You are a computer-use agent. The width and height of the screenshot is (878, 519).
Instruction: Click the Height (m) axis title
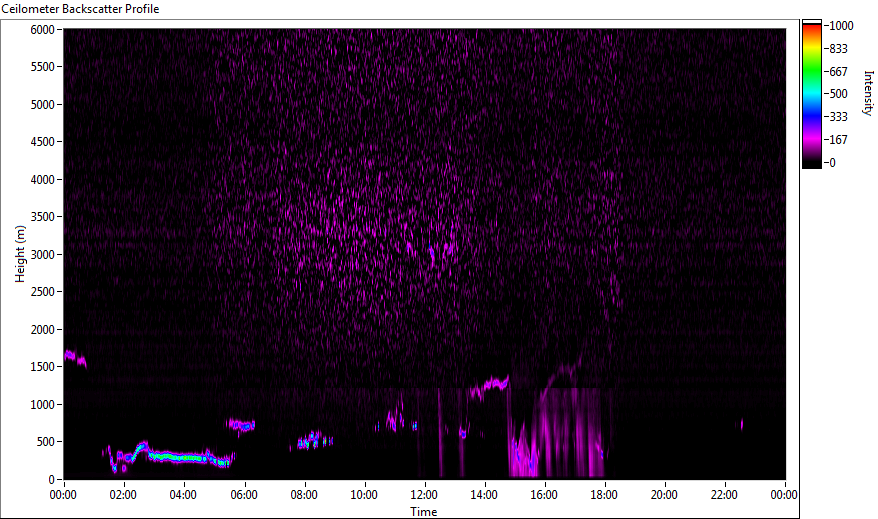20,254
